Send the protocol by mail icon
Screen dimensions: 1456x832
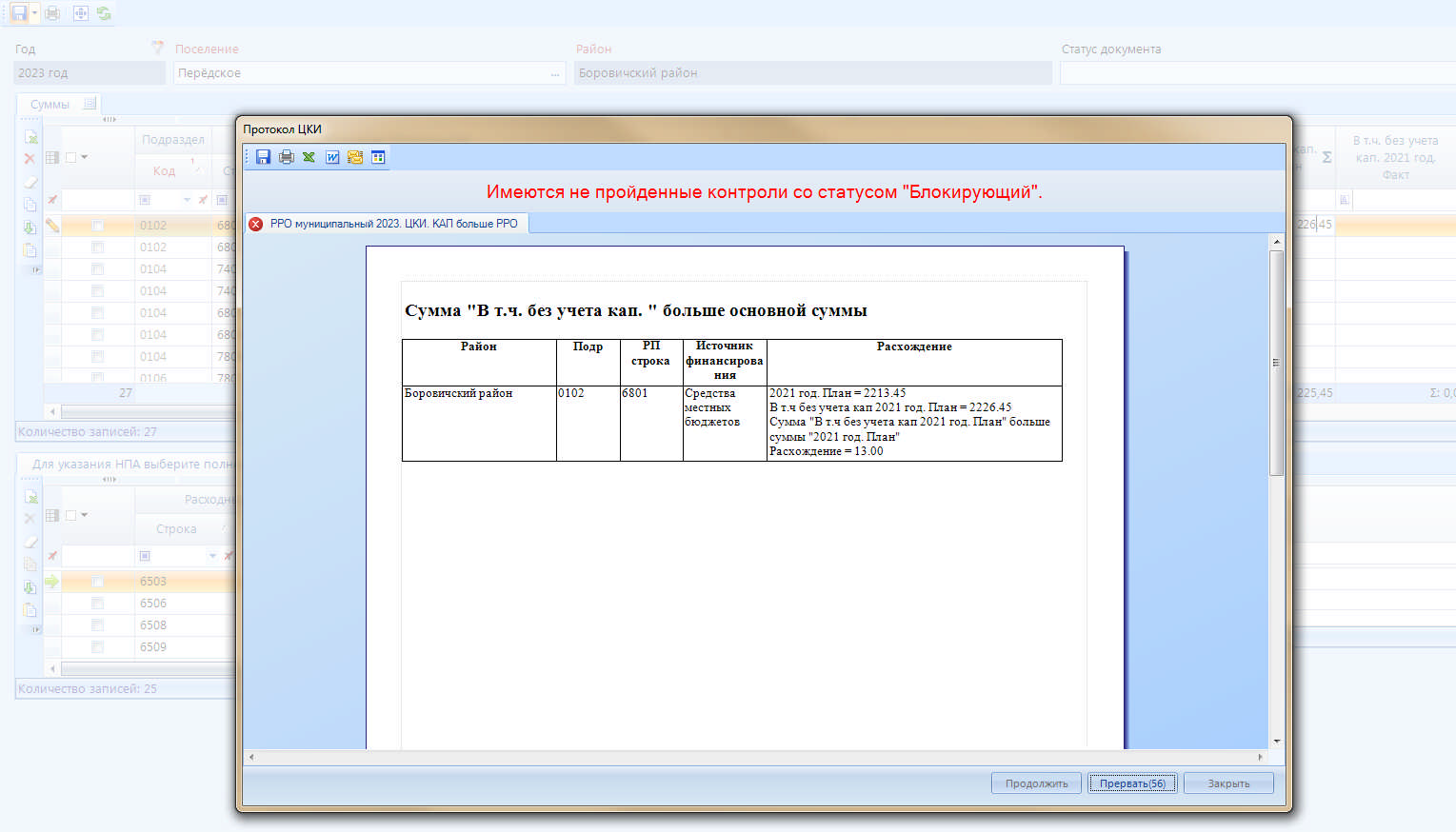tap(355, 157)
